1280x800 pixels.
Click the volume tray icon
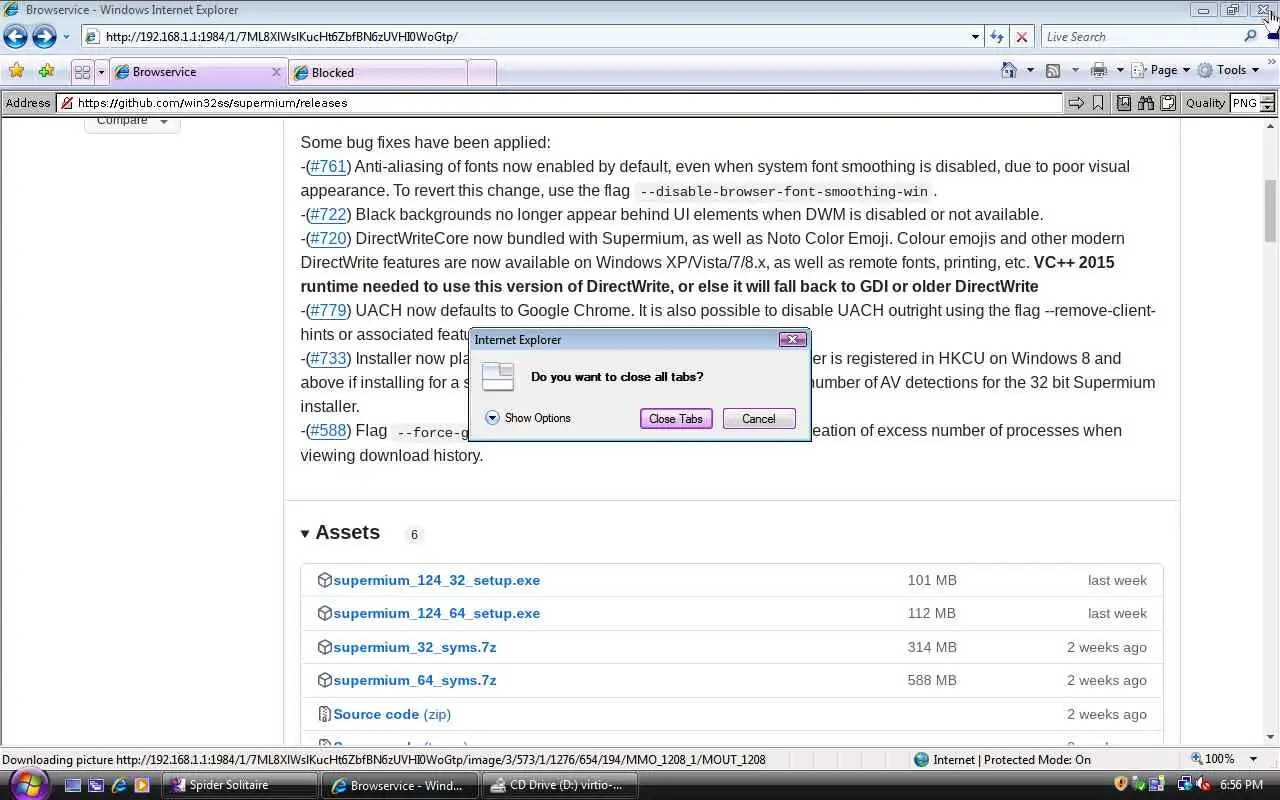click(x=1202, y=785)
